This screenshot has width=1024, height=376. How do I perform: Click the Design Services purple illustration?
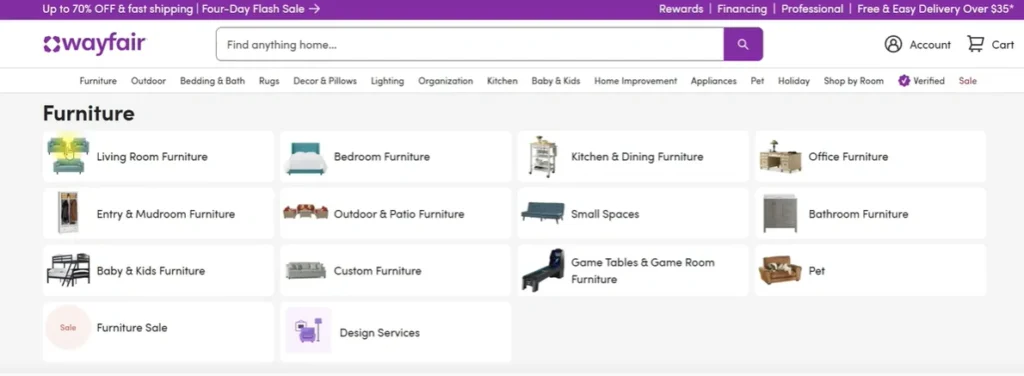click(308, 331)
